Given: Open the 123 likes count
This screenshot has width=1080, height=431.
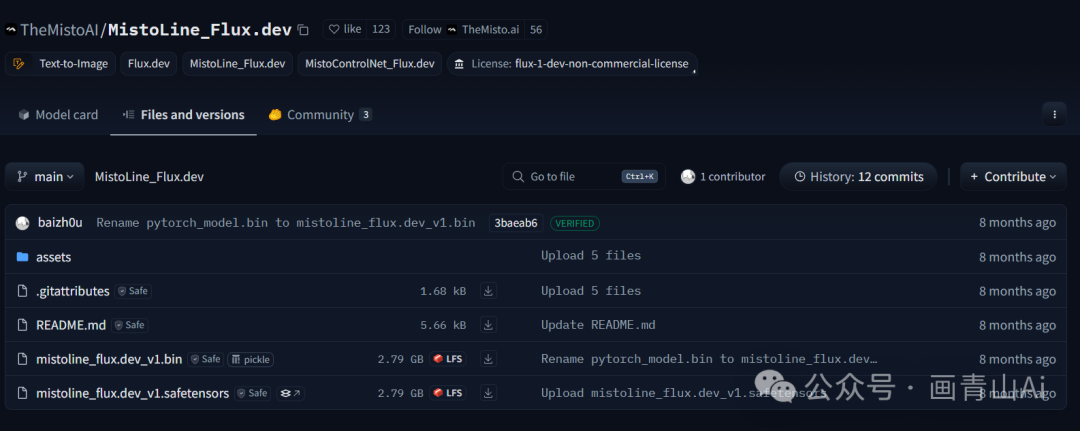Looking at the screenshot, I should (x=381, y=29).
